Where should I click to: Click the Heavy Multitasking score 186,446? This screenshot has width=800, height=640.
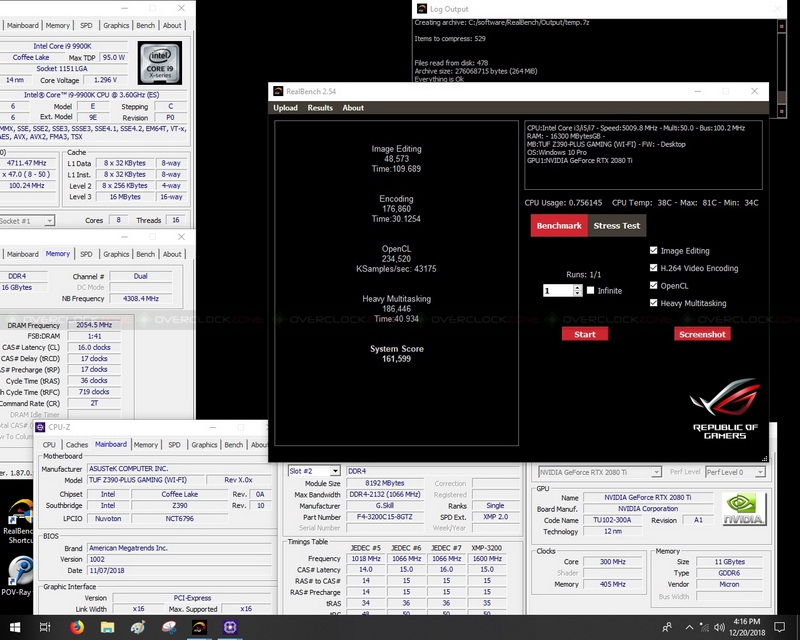396,309
